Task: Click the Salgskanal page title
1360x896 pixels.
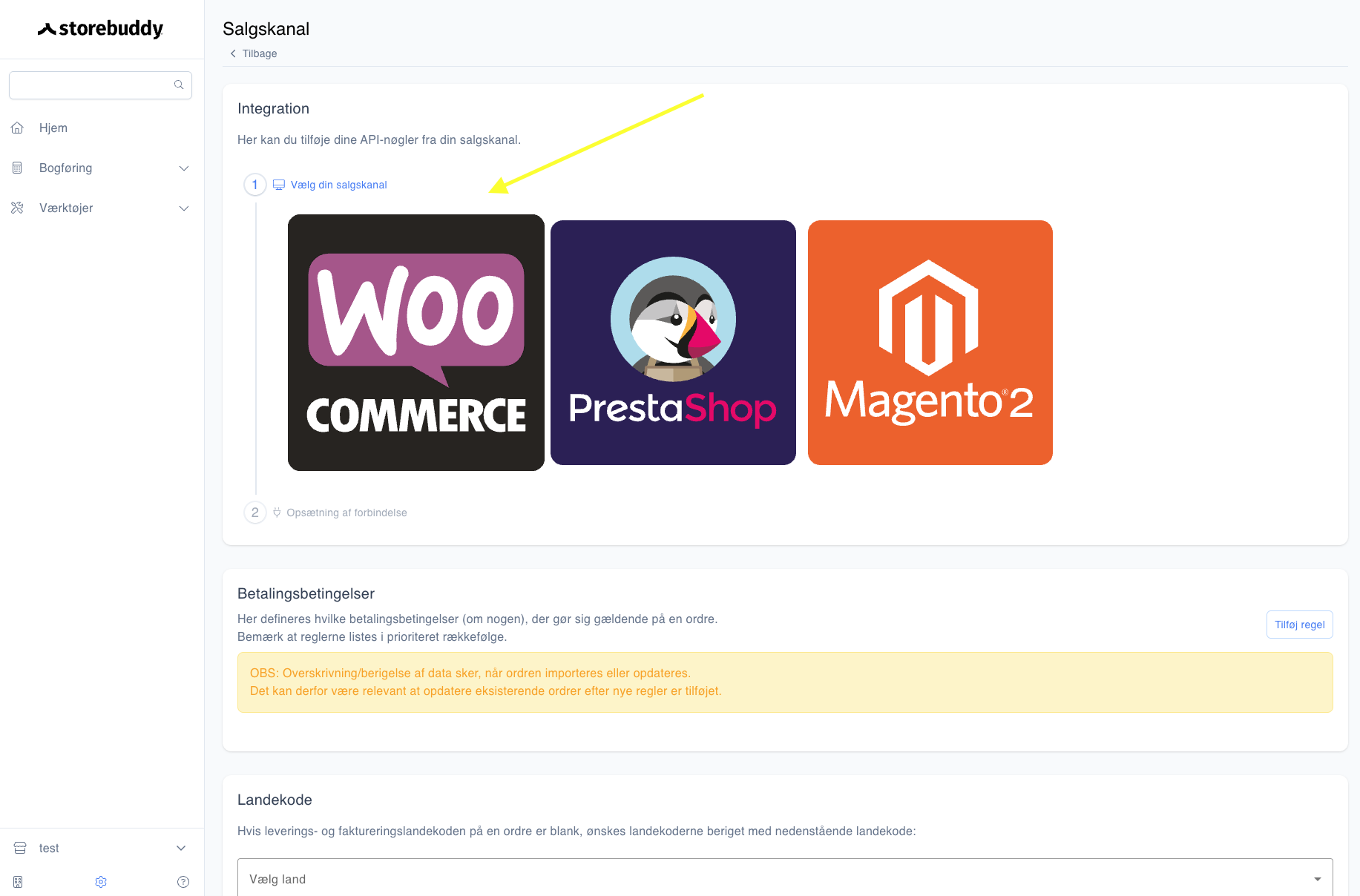Action: (x=266, y=29)
